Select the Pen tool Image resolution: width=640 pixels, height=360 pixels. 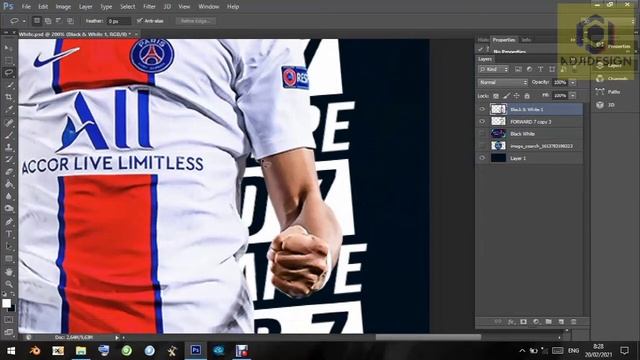click(x=9, y=222)
